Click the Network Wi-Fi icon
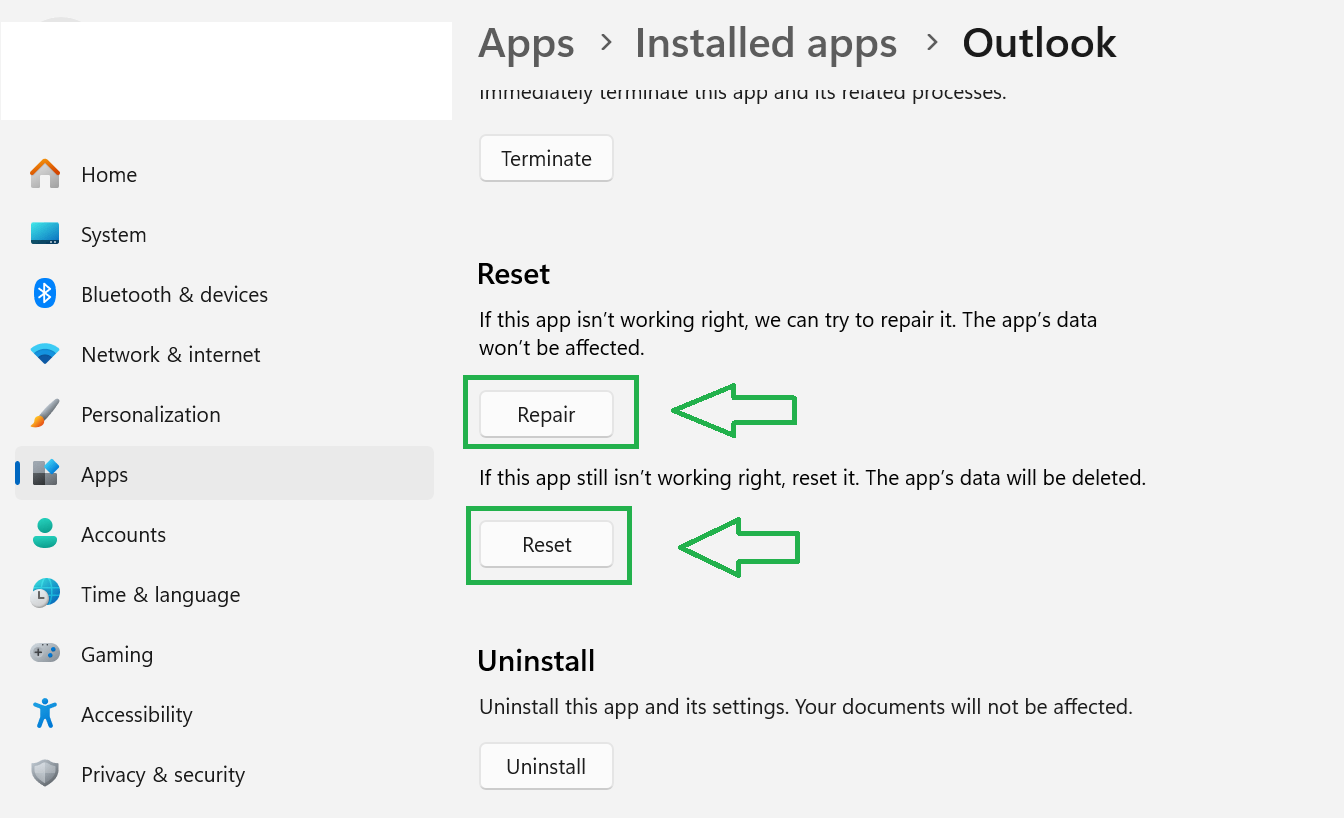1344x818 pixels. pos(45,354)
